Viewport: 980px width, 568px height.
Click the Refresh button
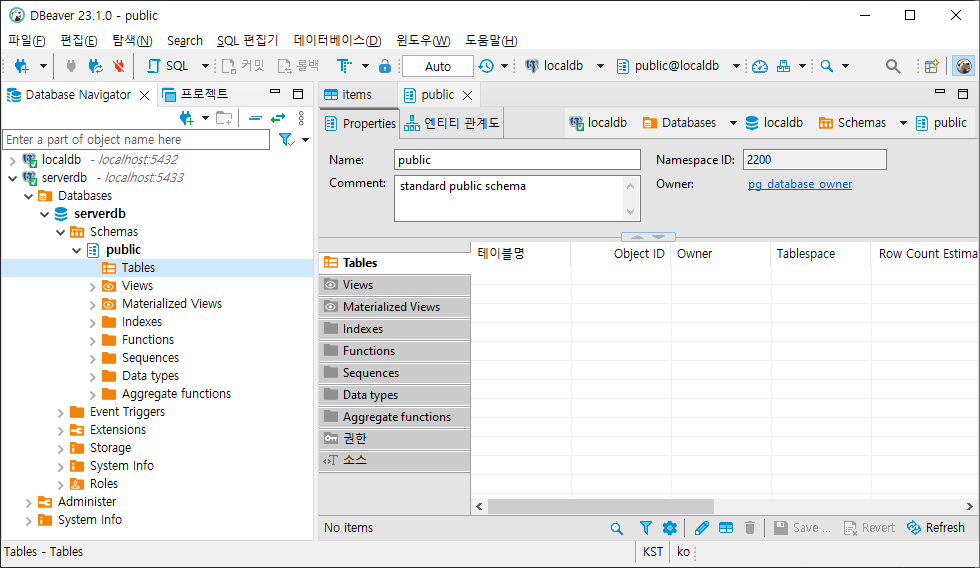pyautogui.click(x=936, y=528)
